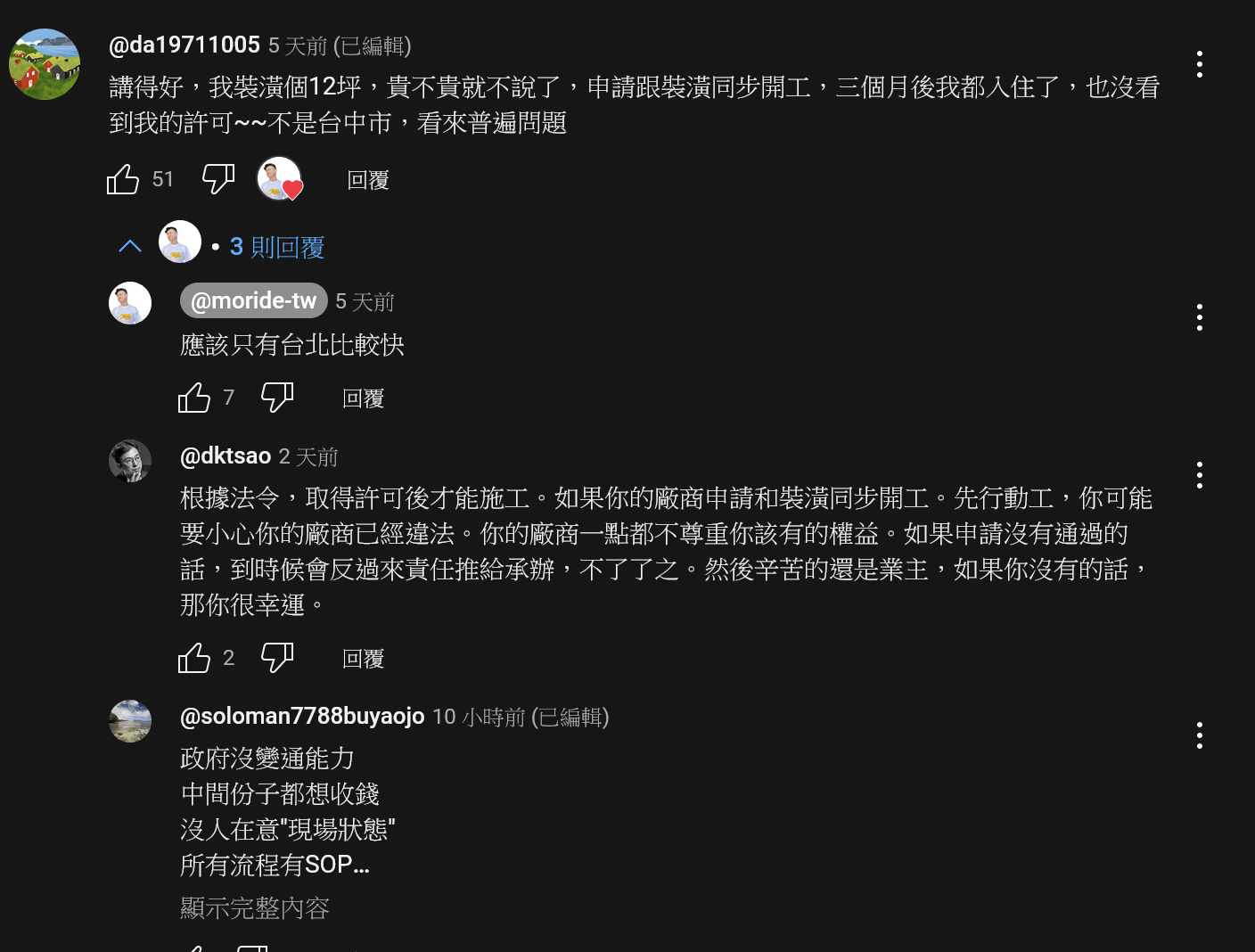This screenshot has height=952, width=1255.
Task: View the @dktsao profile avatar
Action: tap(130, 461)
